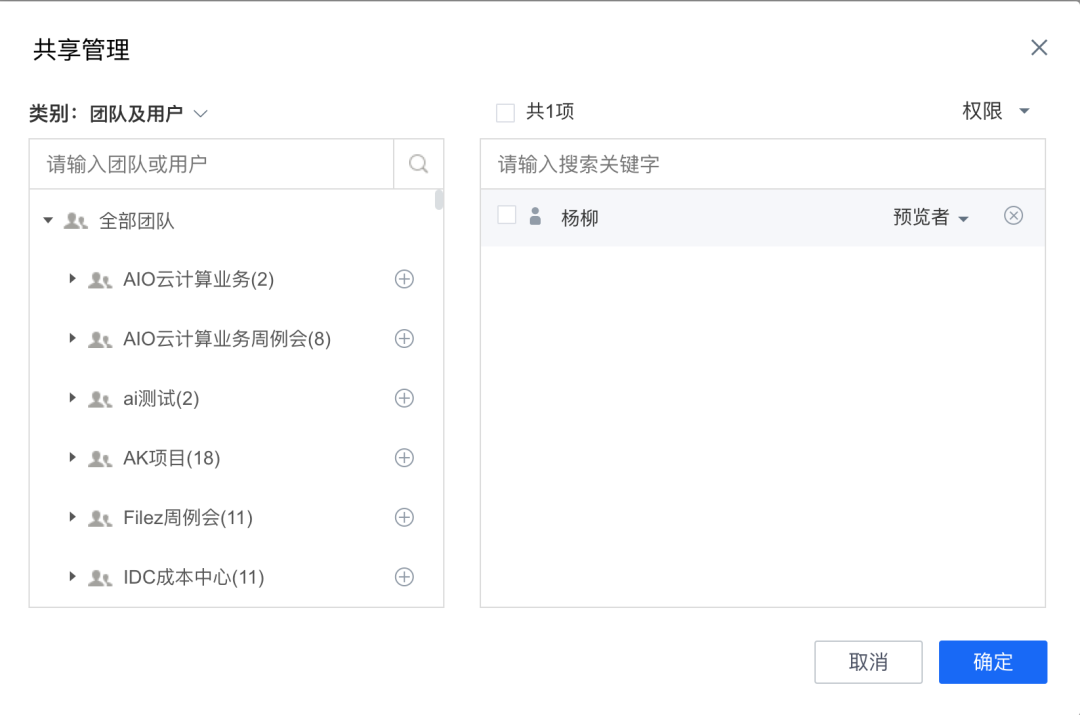Click the search magnifier icon
The image size is (1080, 715).
click(418, 164)
